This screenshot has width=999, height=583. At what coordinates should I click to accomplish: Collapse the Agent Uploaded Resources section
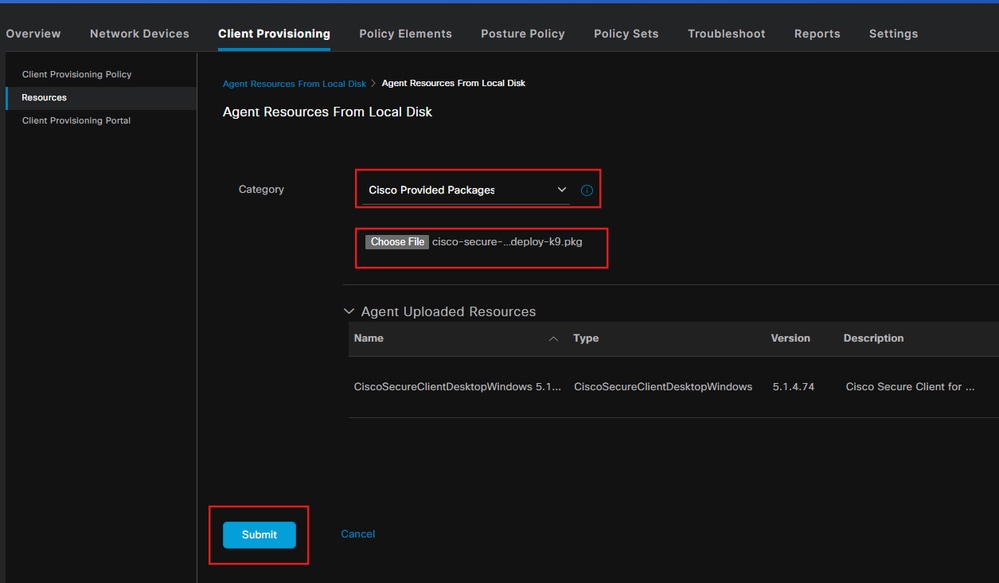[349, 312]
